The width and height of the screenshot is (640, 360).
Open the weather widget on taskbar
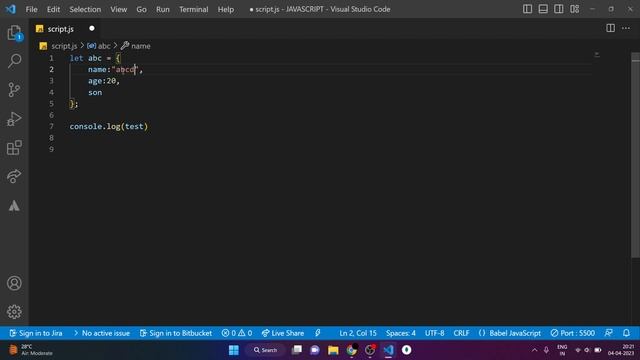31,350
